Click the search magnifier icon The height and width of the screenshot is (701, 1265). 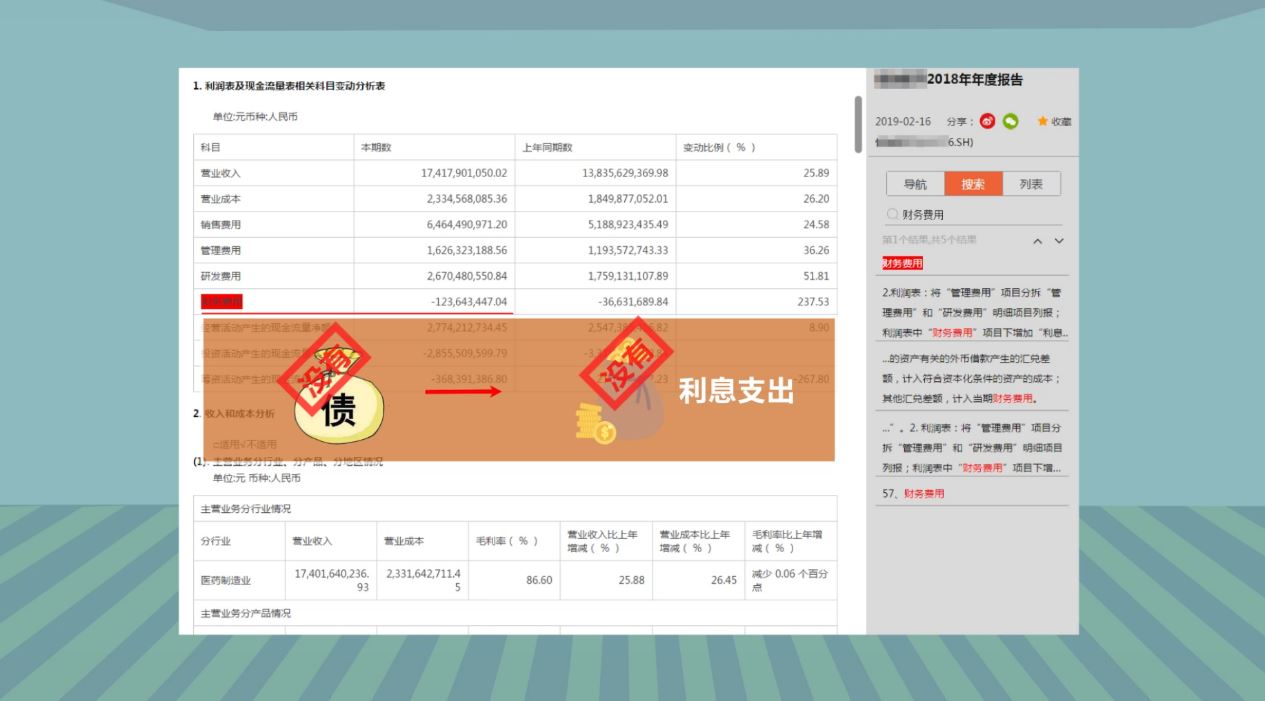[892, 214]
